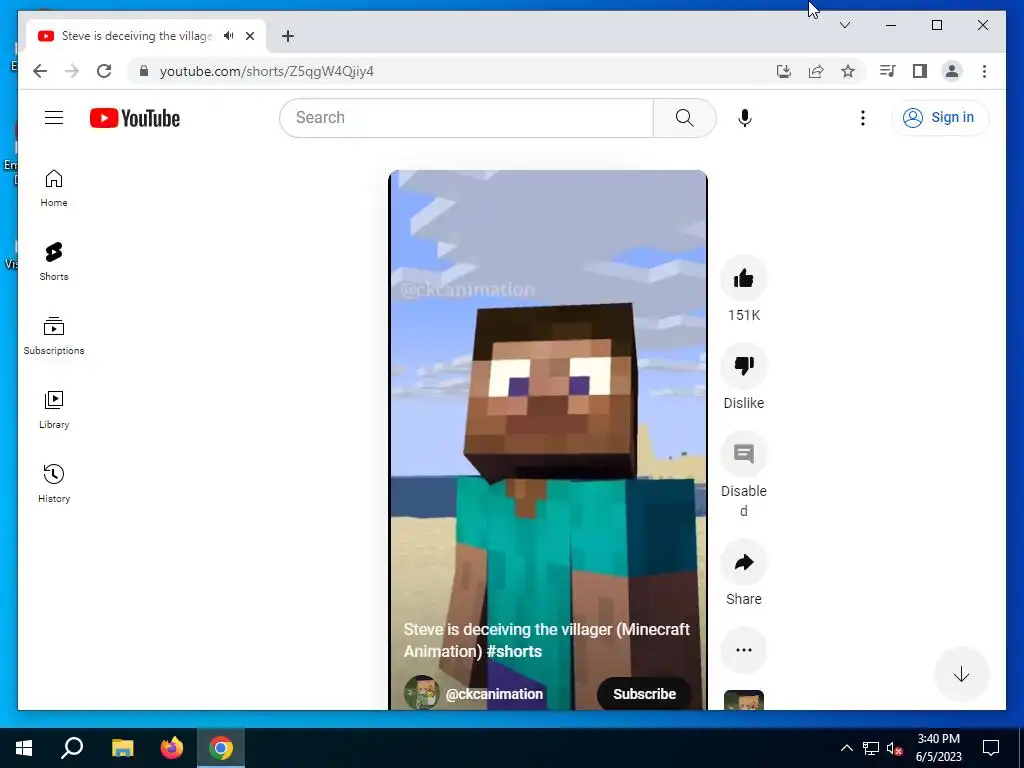Click the YouTube logo
The width and height of the screenshot is (1024, 768).
tap(135, 118)
